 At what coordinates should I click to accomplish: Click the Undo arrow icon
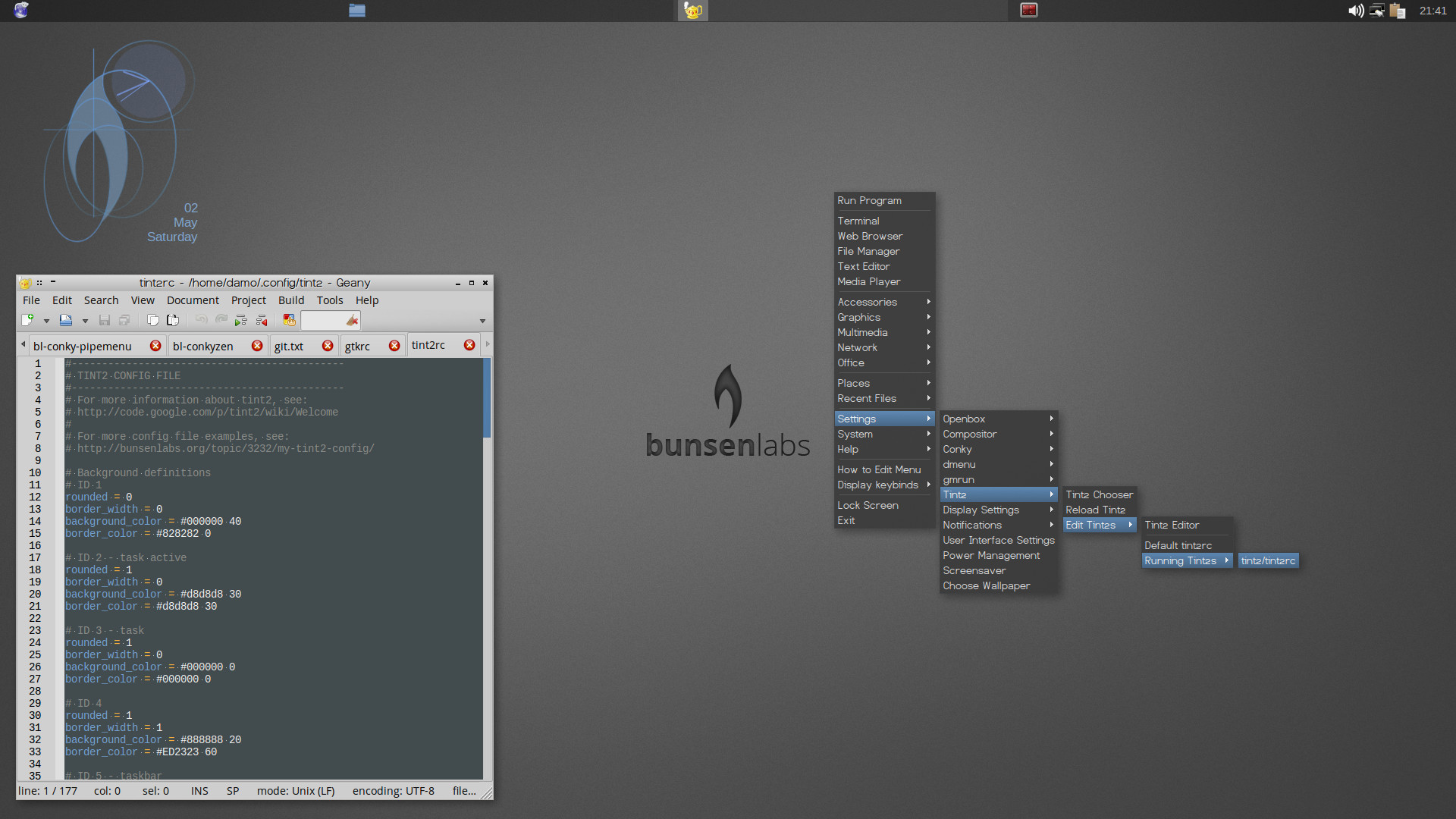[x=201, y=321]
